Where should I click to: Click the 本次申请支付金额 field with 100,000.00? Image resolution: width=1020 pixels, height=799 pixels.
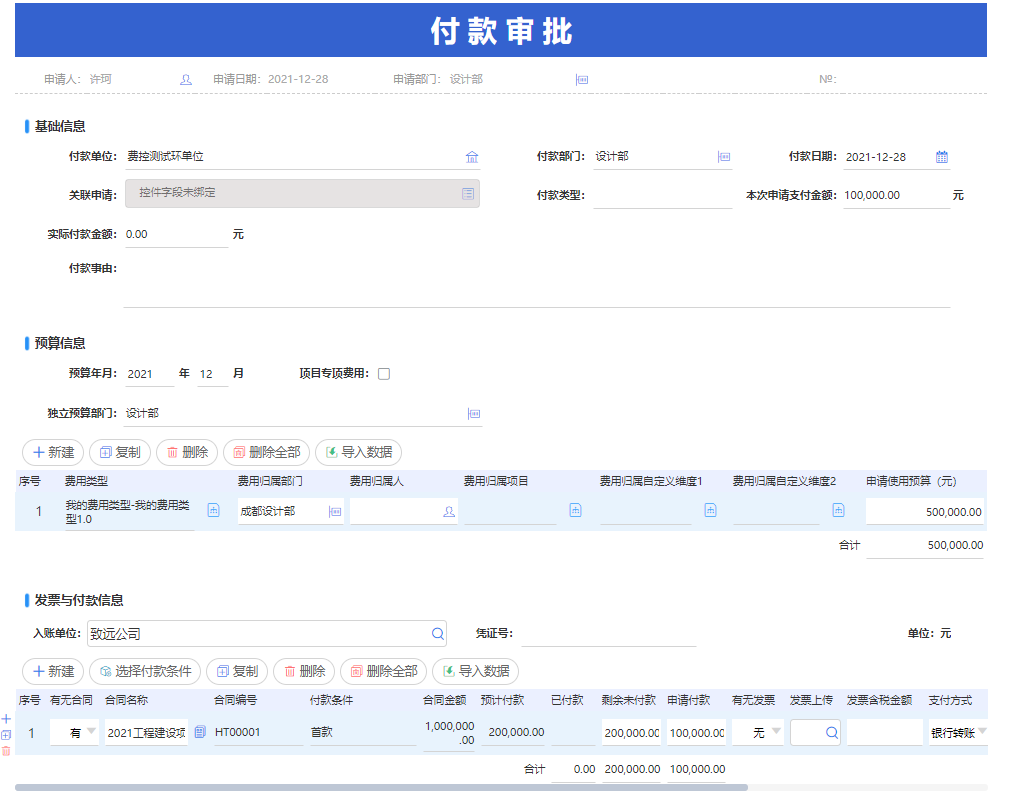tap(896, 195)
